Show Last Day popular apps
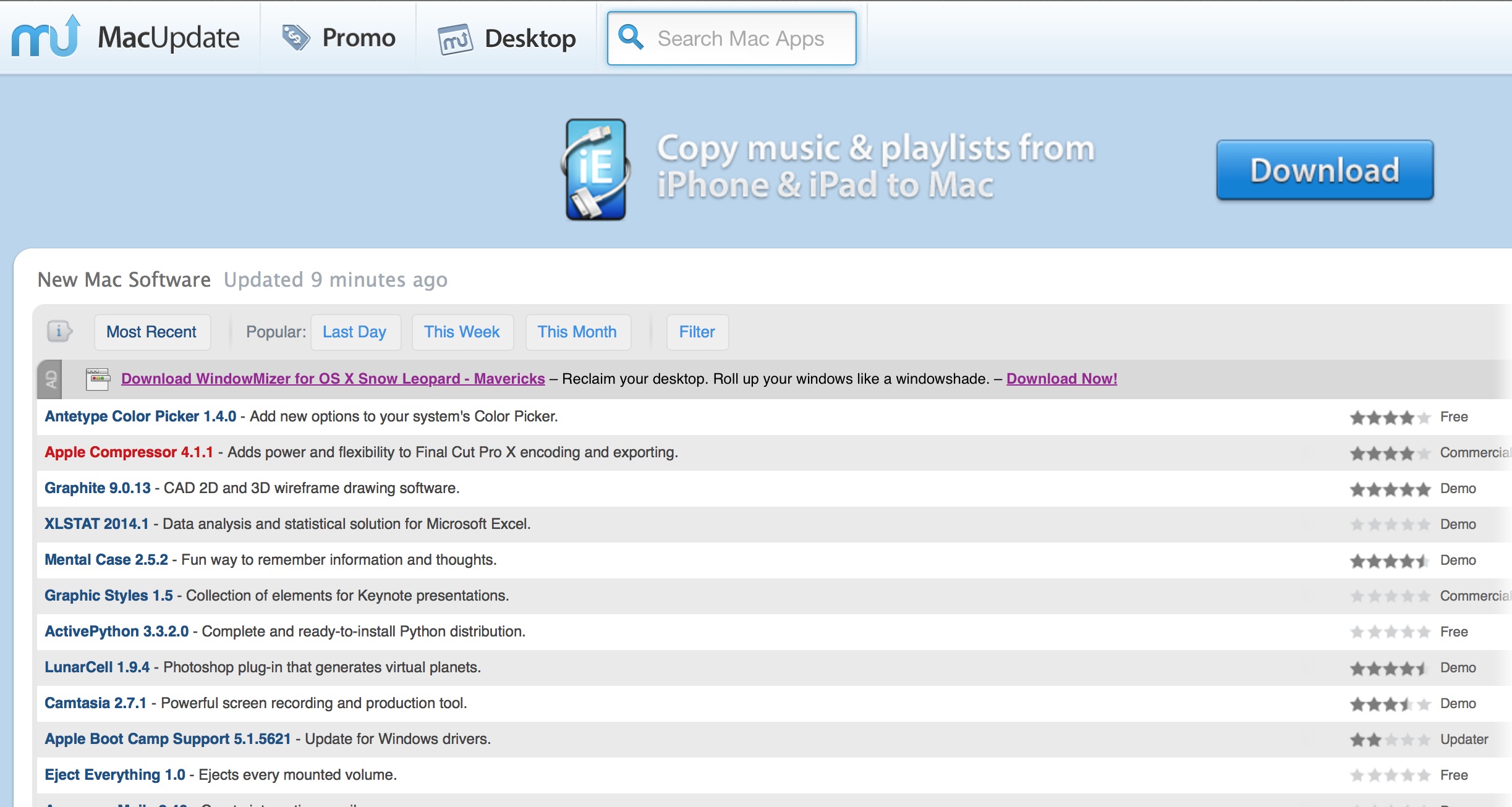Screen dimensions: 1512x807 [x=355, y=332]
